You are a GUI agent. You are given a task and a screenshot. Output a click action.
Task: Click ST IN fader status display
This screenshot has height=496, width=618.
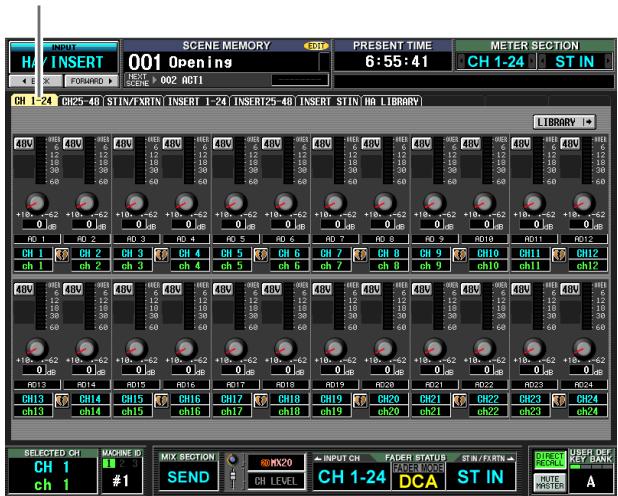[480, 477]
